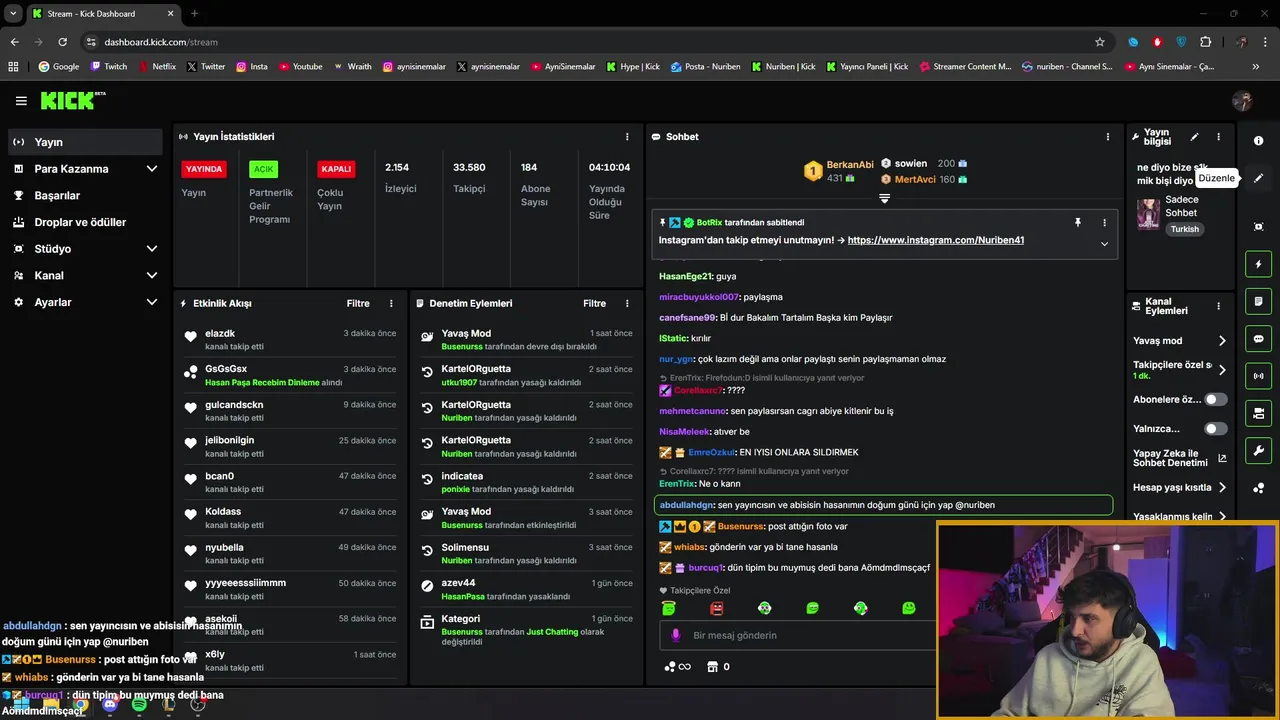
Task: Open Yapay Zeka ile Sohbet Denetimi external link
Action: click(1222, 459)
